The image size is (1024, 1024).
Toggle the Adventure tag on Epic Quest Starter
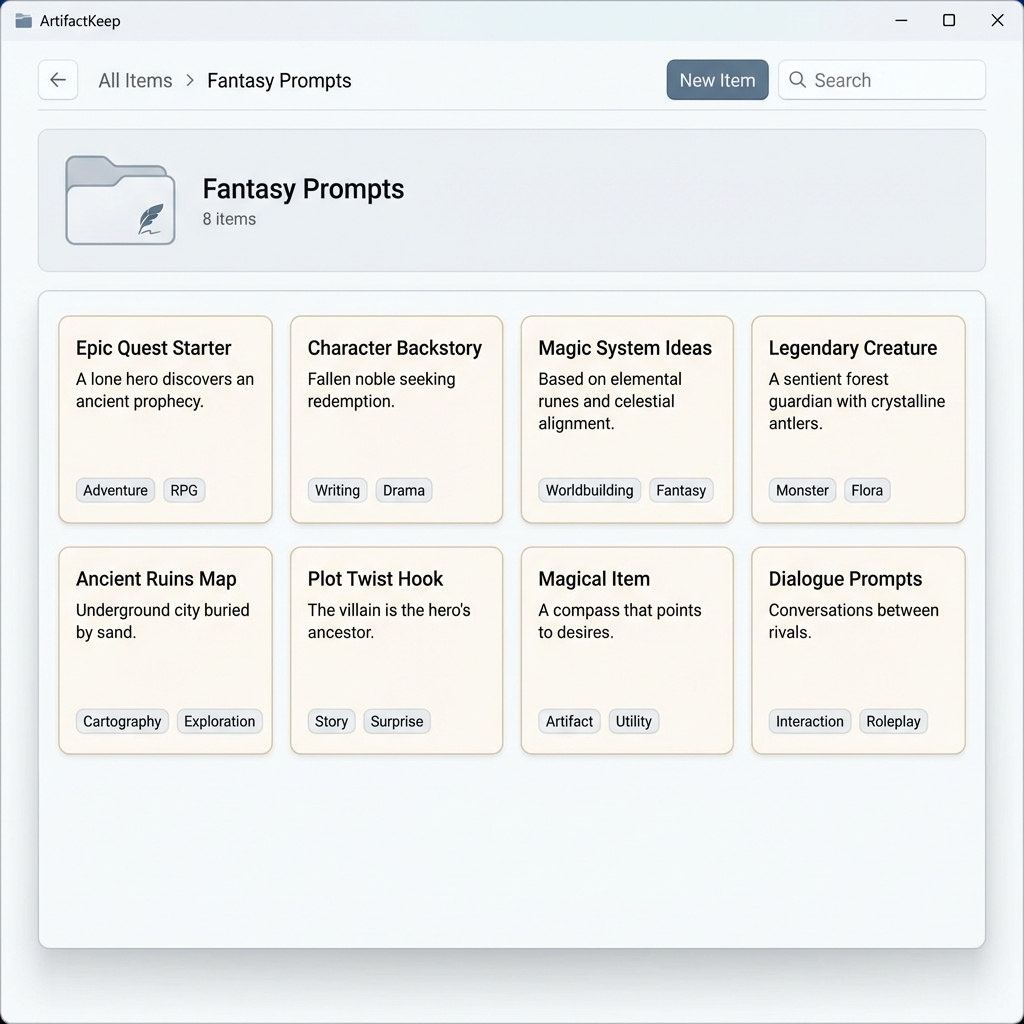pyautogui.click(x=115, y=490)
